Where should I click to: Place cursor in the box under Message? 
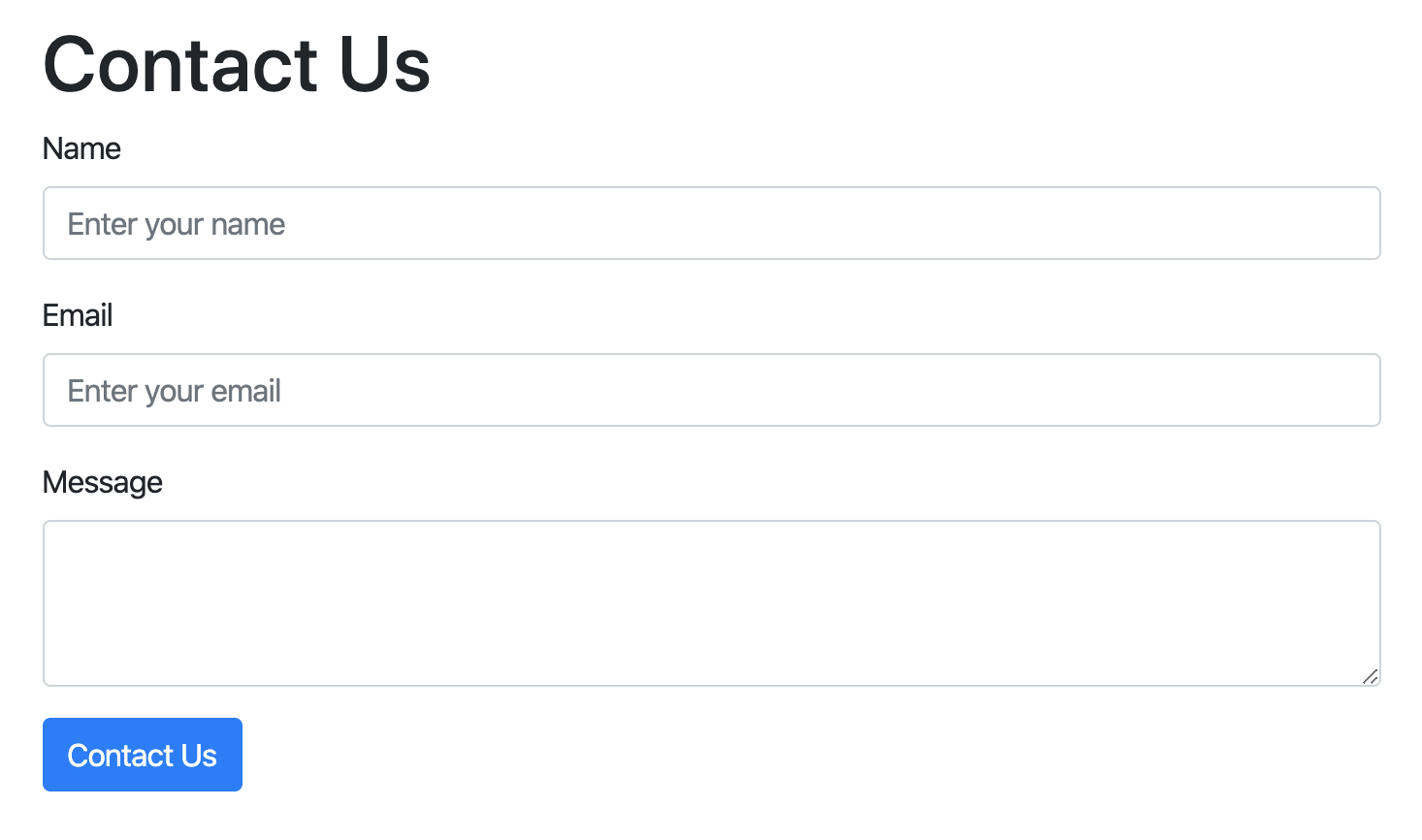point(711,602)
